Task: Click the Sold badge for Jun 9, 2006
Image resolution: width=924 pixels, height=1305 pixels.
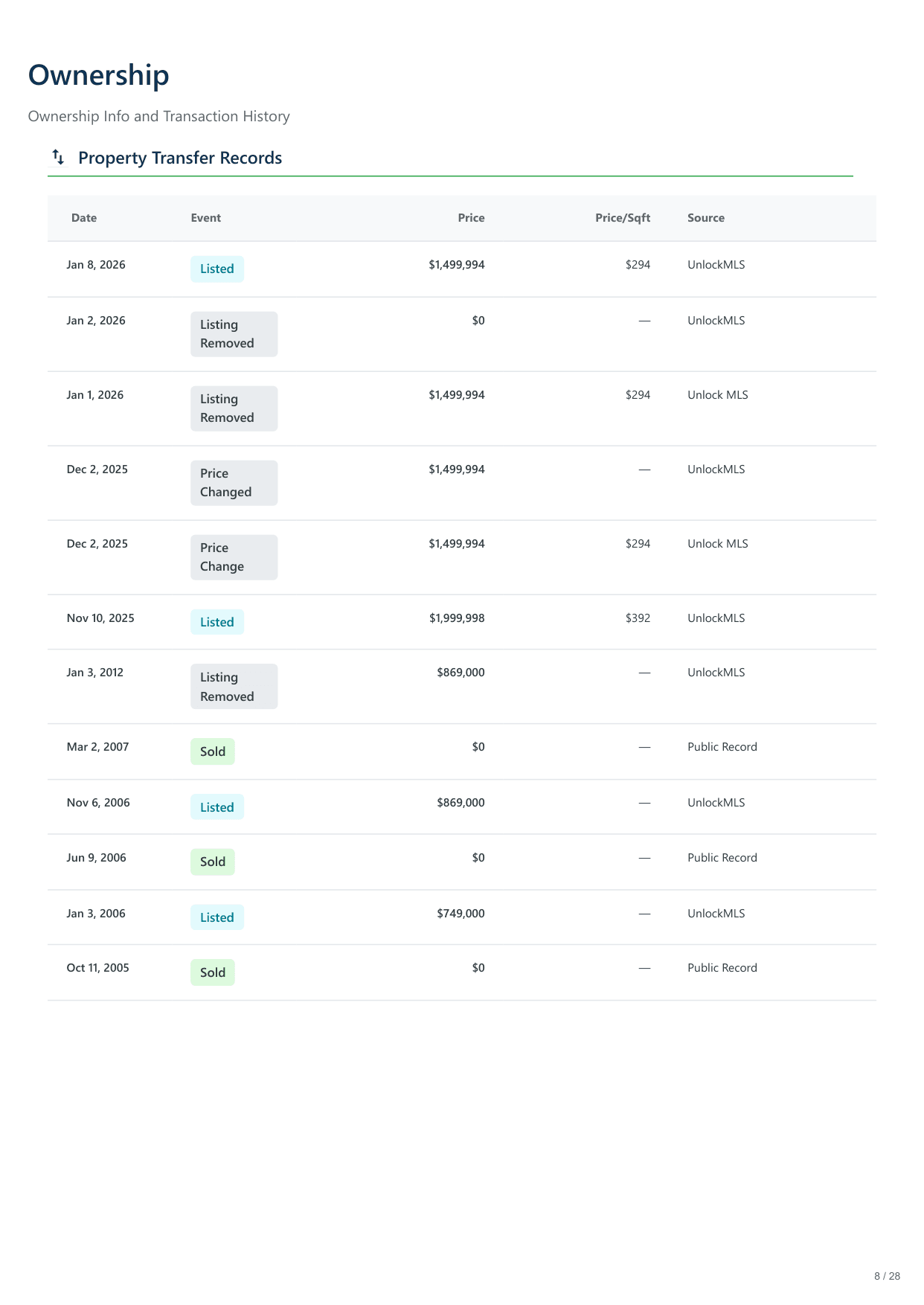Action: [x=212, y=862]
